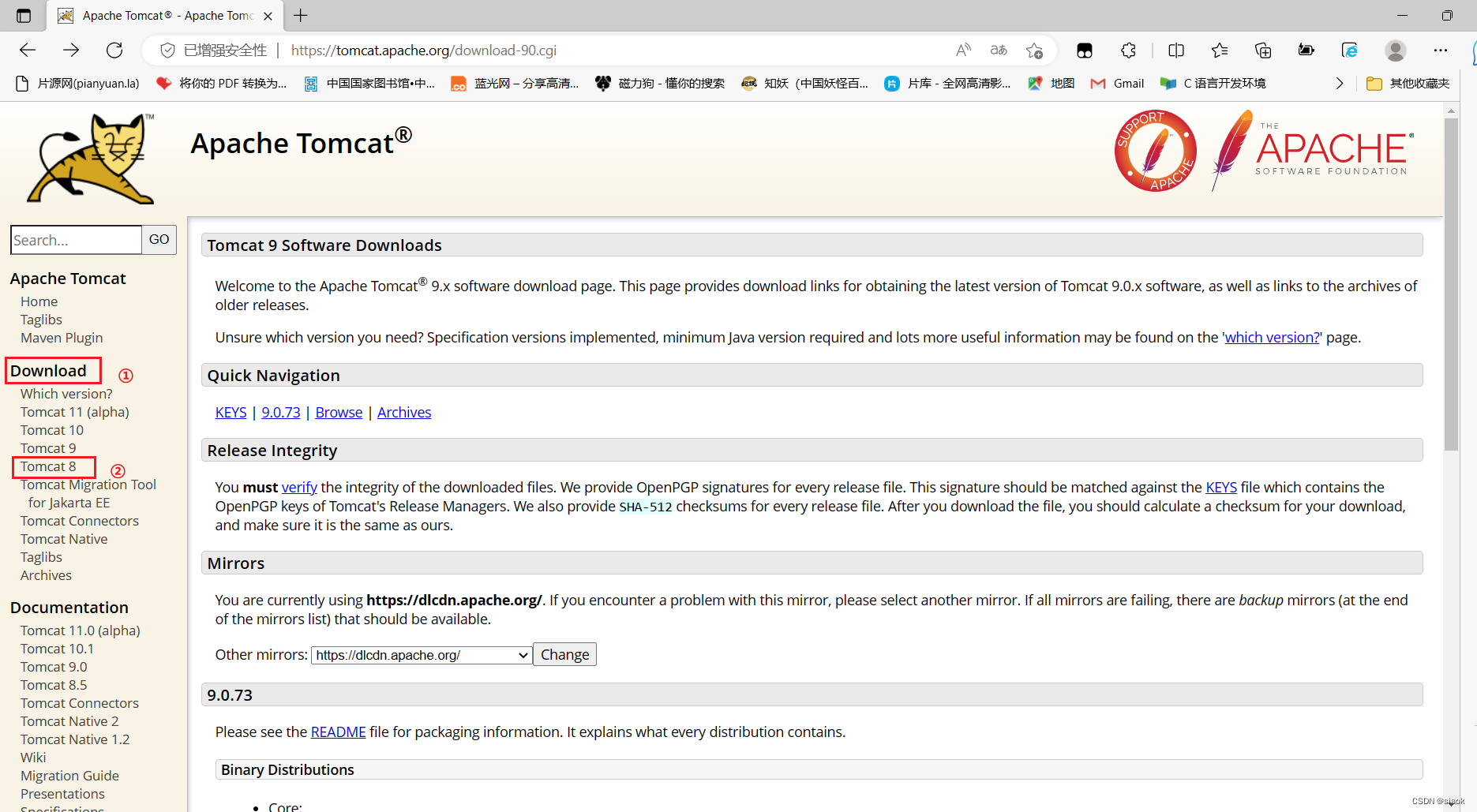Open the Tomcat 8 download link

(x=48, y=466)
